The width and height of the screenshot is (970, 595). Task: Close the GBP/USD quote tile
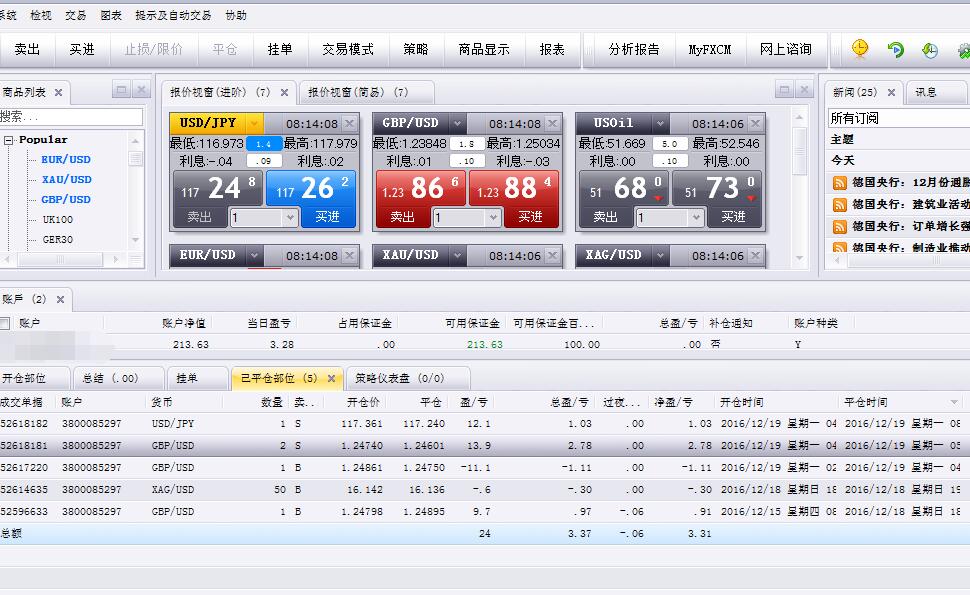click(552, 123)
